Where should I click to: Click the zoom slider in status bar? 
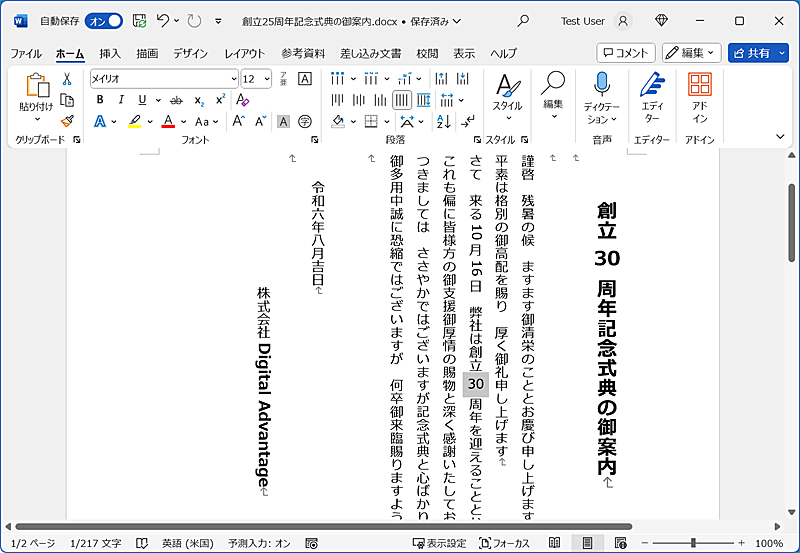692,543
